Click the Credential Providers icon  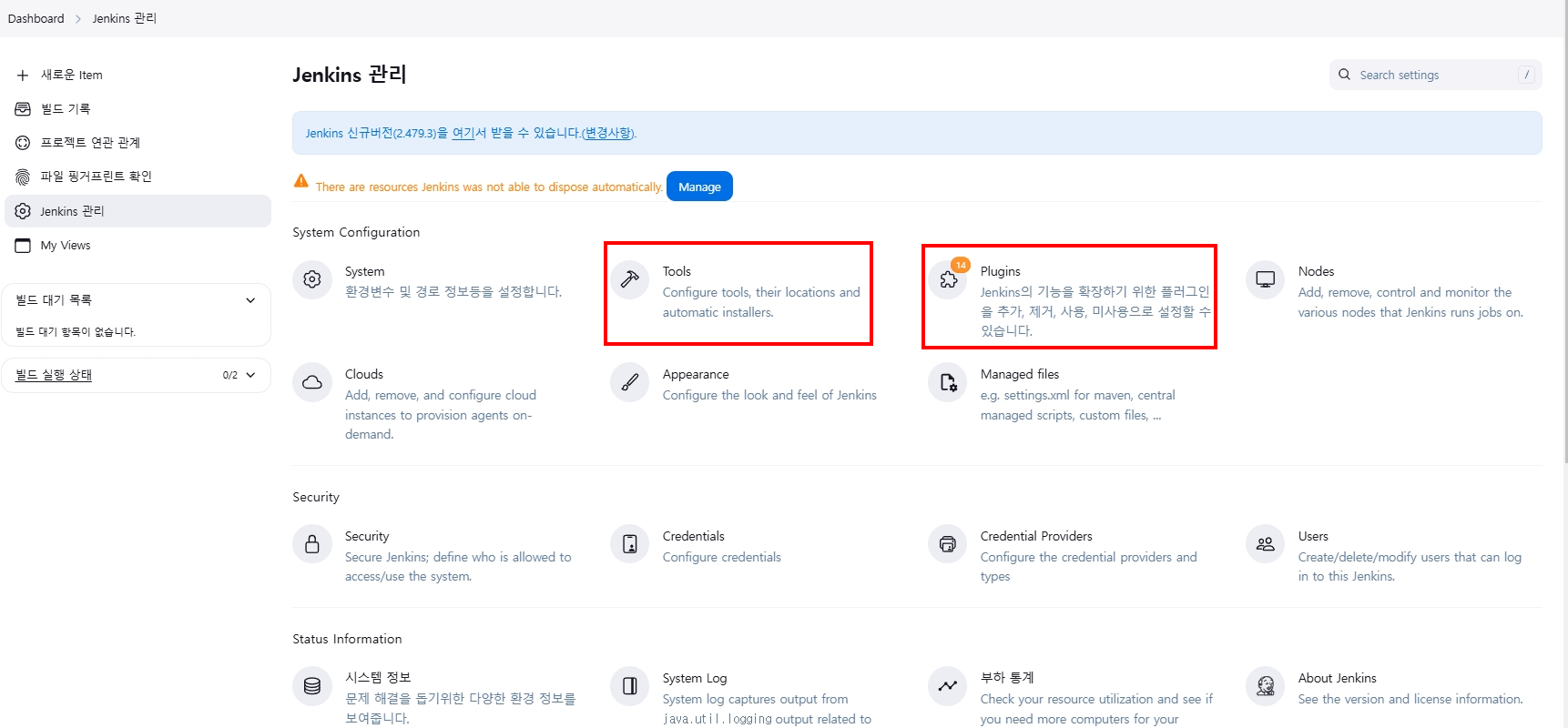[948, 544]
